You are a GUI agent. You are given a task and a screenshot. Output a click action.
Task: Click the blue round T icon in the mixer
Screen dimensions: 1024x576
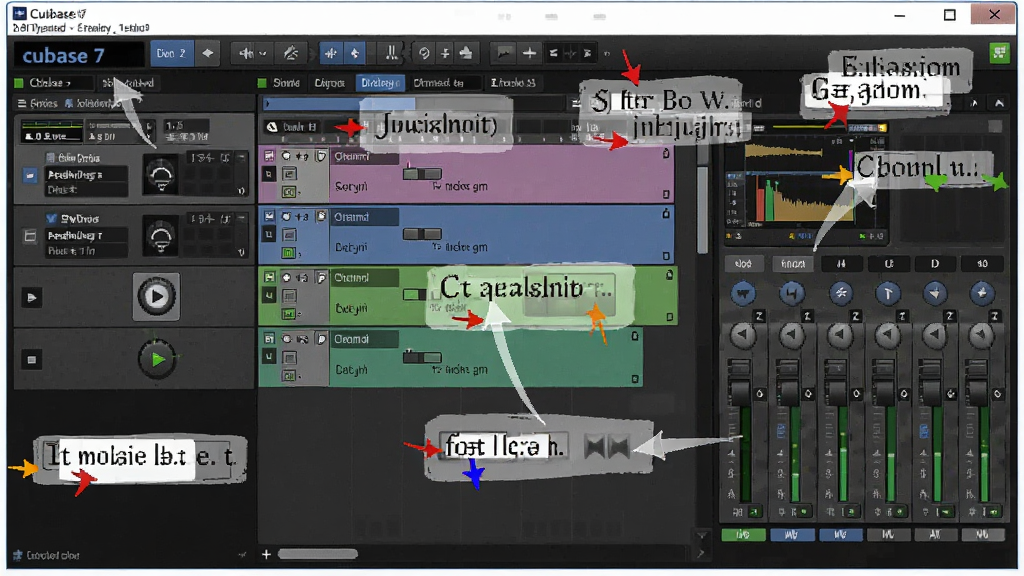coord(888,294)
